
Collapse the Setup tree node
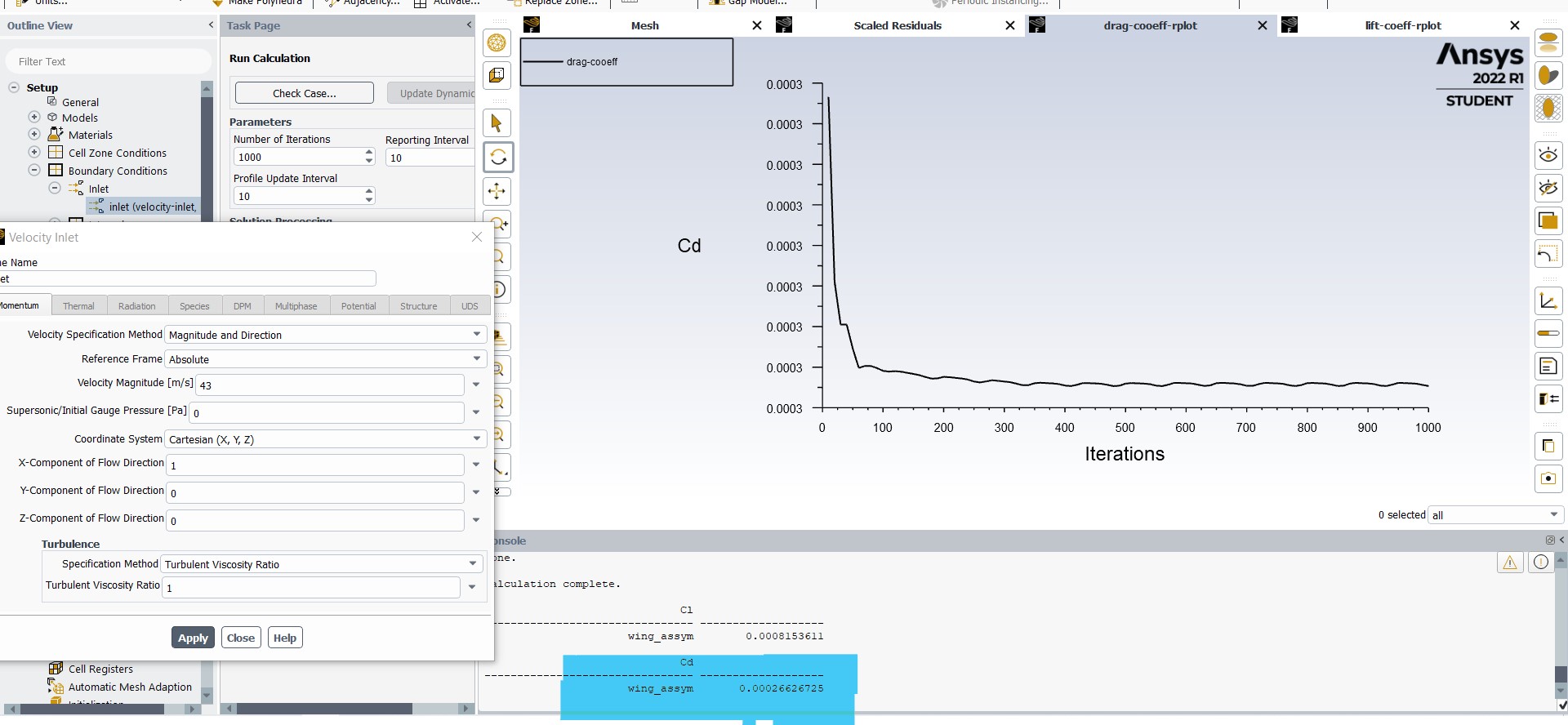click(14, 87)
